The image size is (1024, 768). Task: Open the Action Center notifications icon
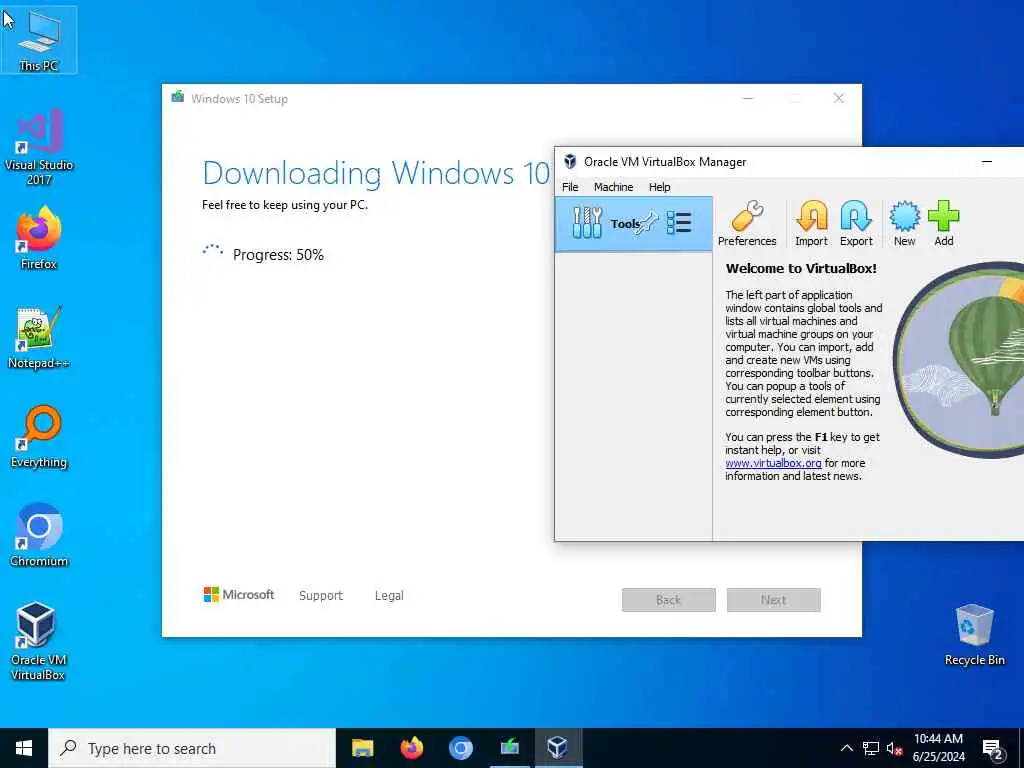[993, 750]
